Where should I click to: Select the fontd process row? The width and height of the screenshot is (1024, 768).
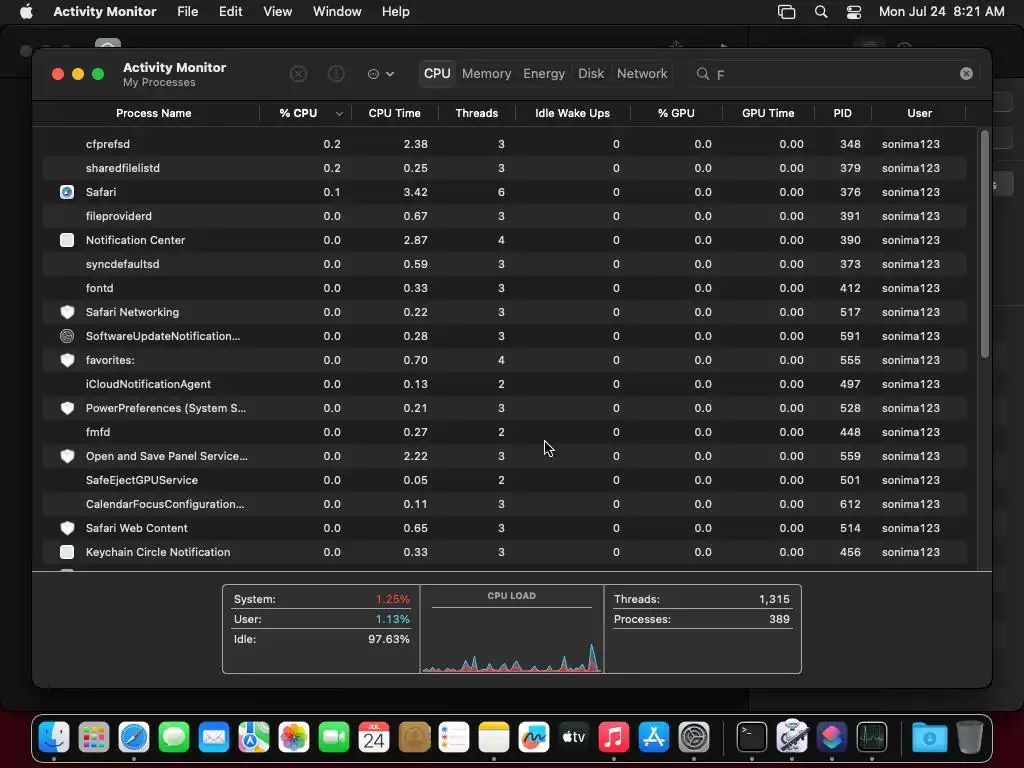coord(504,288)
